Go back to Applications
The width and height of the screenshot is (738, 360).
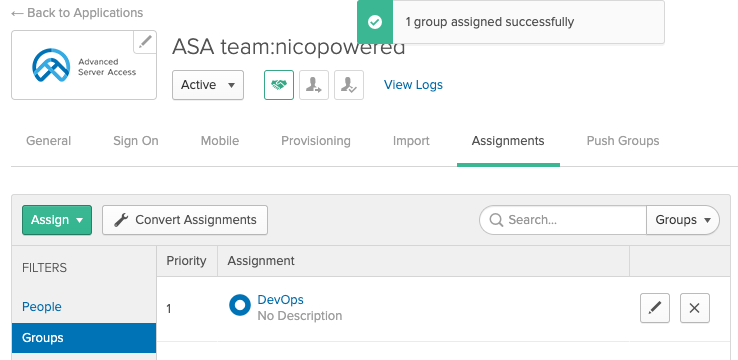[77, 13]
